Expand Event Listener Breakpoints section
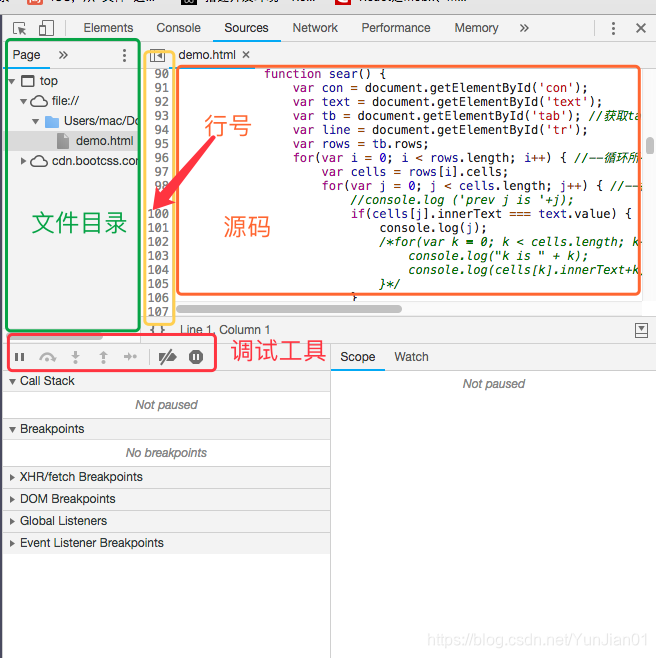Screen dimensions: 656x658 point(91,543)
